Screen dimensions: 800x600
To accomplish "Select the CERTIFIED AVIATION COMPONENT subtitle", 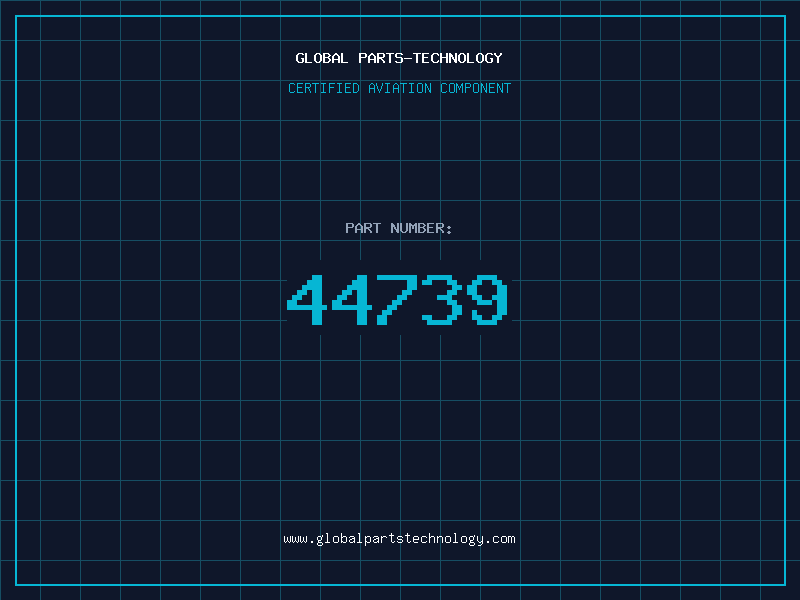I will click(x=399, y=88).
